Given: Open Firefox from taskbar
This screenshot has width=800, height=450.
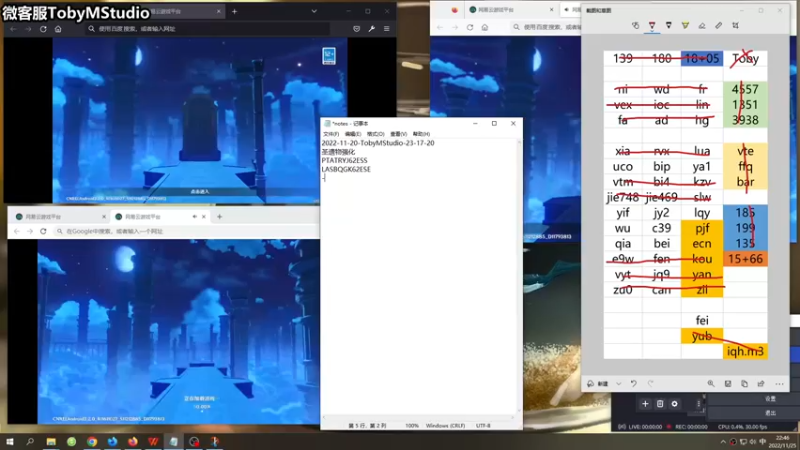Looking at the screenshot, I should tap(133, 441).
